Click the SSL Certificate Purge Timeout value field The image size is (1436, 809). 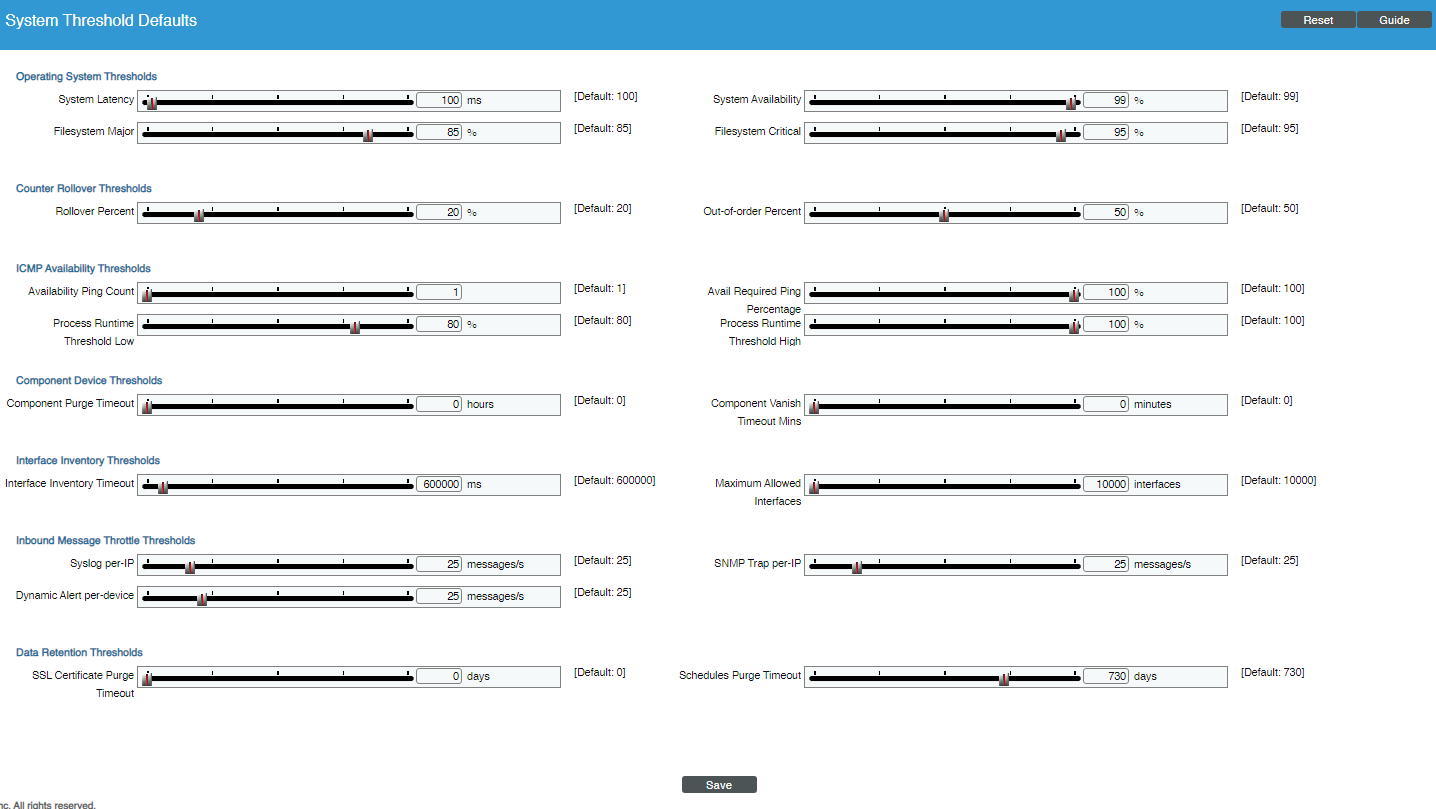point(438,676)
